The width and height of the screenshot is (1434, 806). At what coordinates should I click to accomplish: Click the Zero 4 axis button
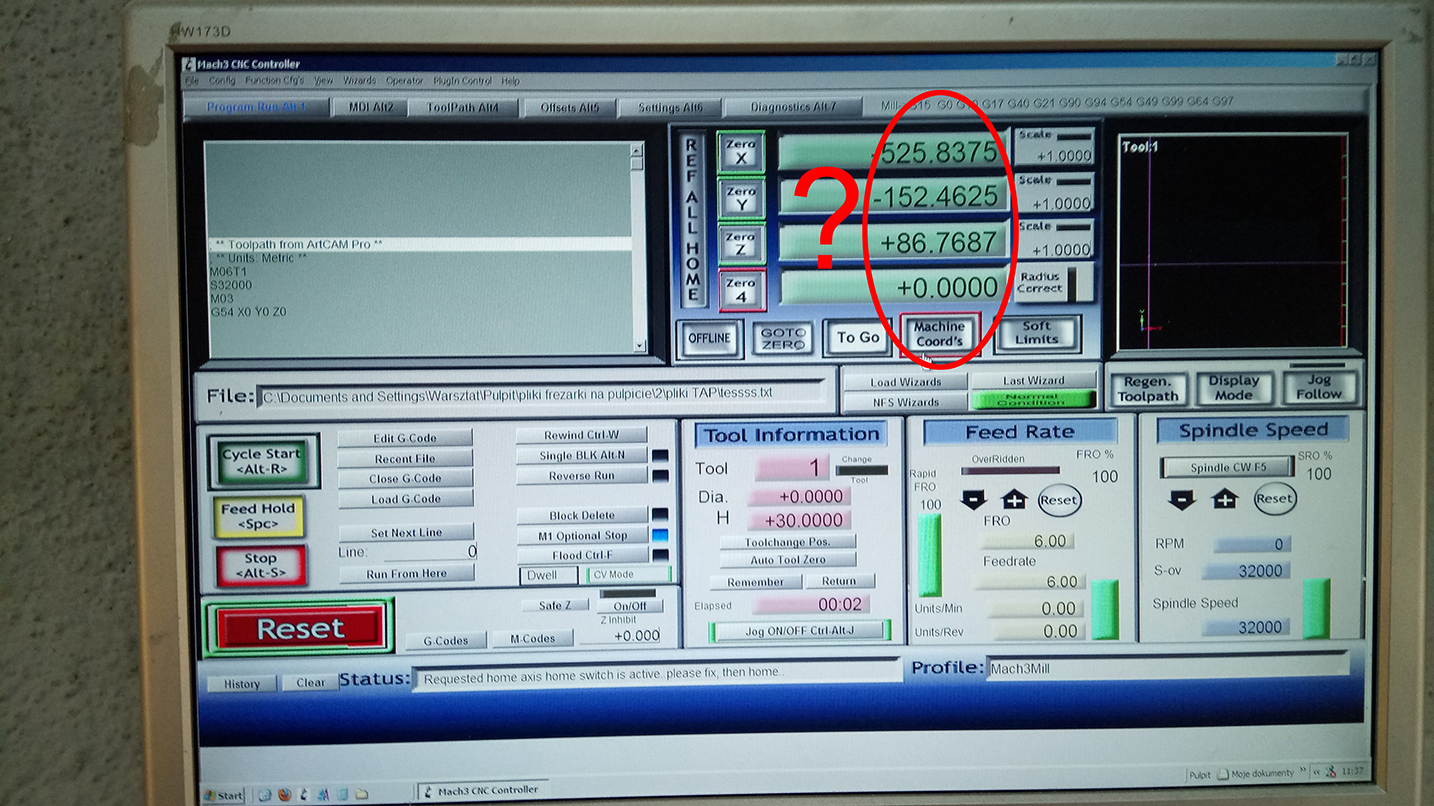(x=741, y=290)
